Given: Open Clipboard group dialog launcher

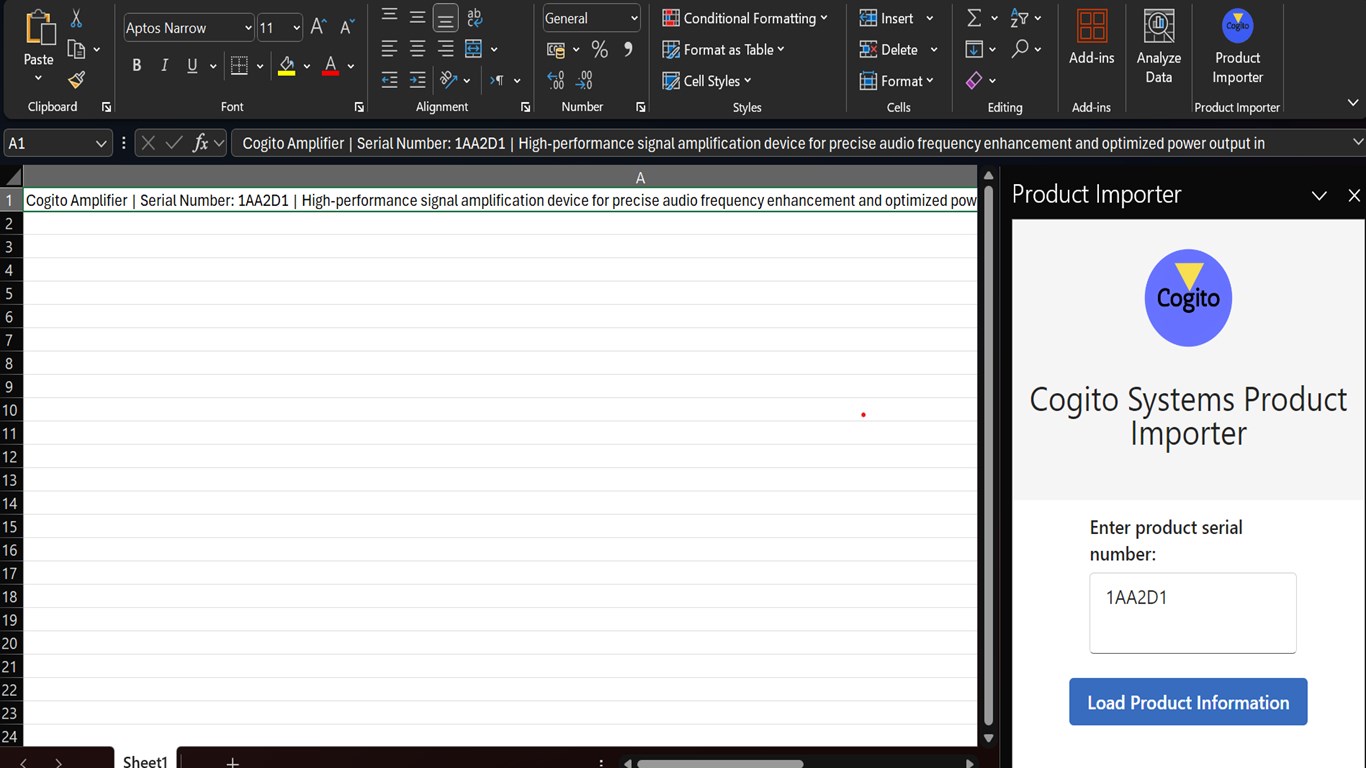Looking at the screenshot, I should click(106, 107).
